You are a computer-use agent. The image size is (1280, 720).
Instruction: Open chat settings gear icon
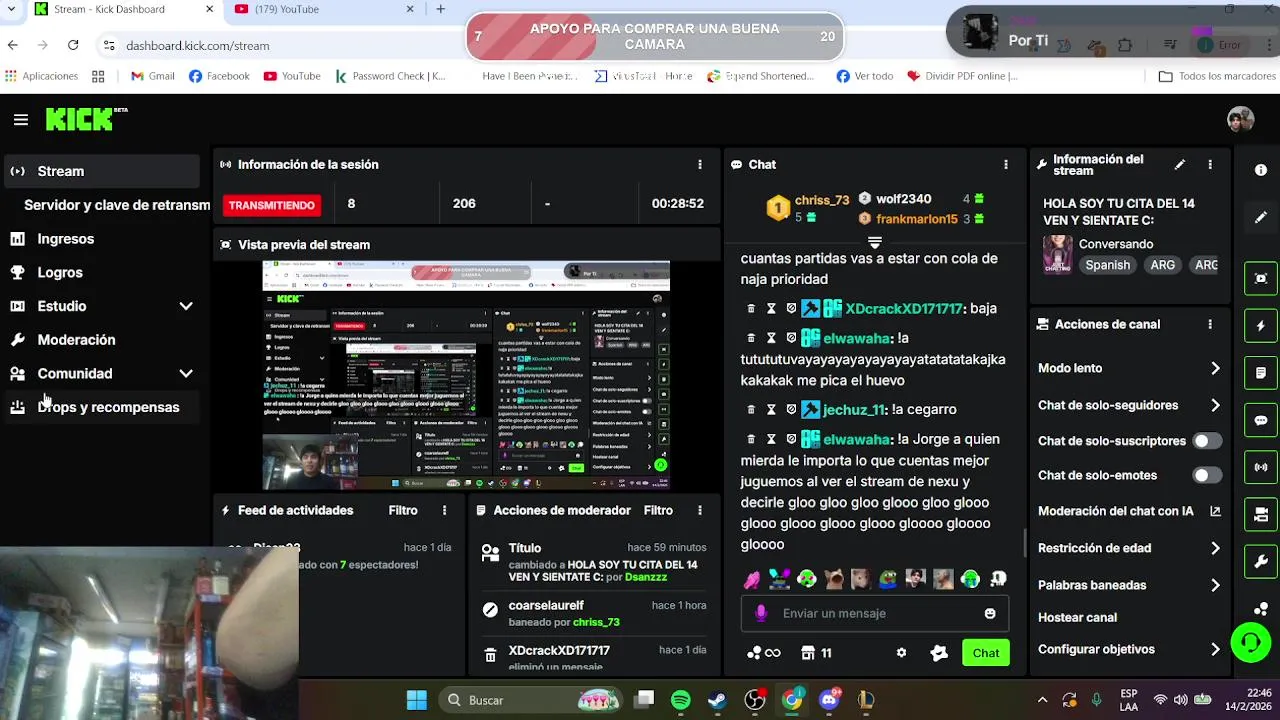click(x=901, y=653)
